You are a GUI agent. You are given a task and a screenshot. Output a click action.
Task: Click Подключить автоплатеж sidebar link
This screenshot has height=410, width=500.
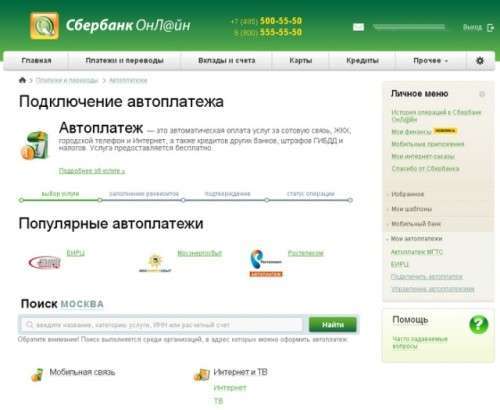[x=427, y=277]
